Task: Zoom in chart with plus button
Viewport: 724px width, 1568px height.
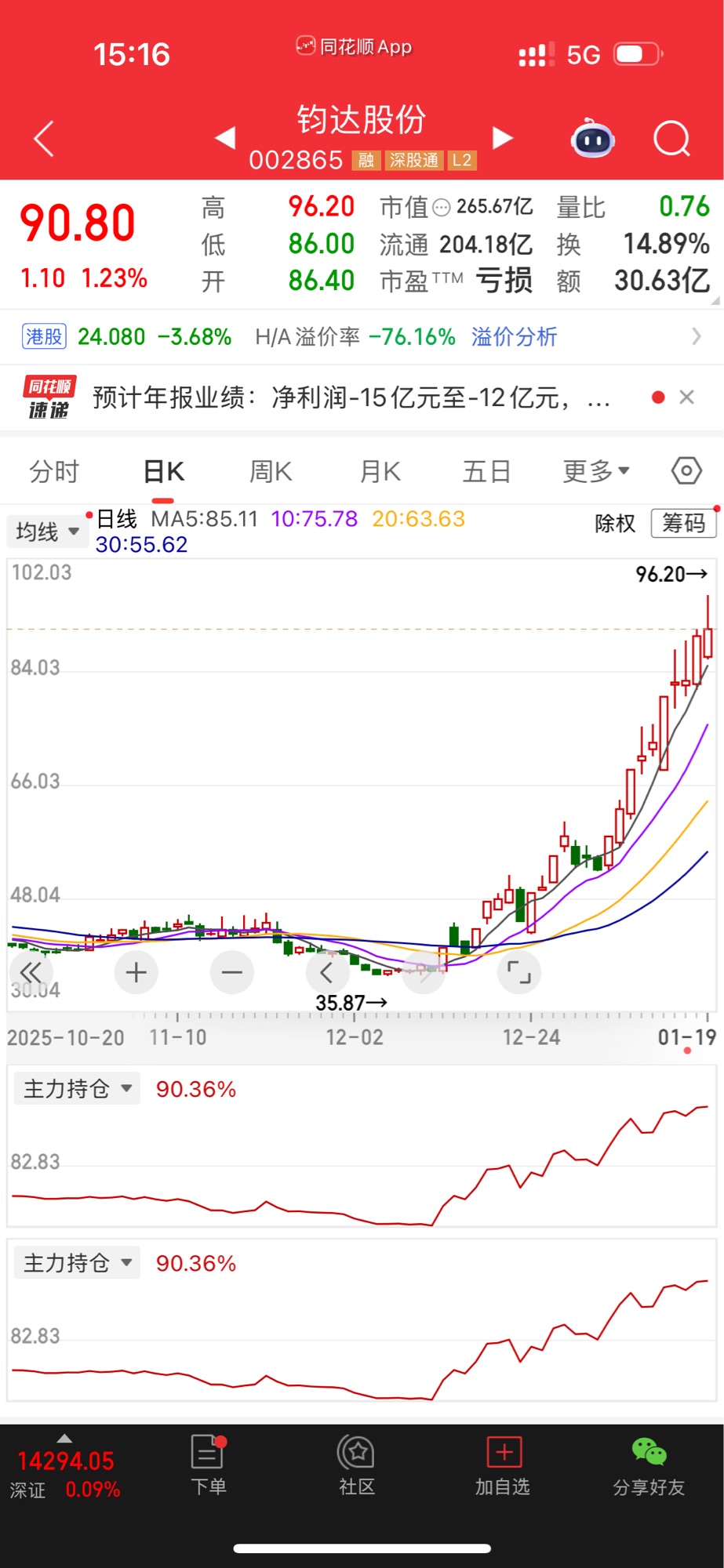Action: click(x=136, y=973)
